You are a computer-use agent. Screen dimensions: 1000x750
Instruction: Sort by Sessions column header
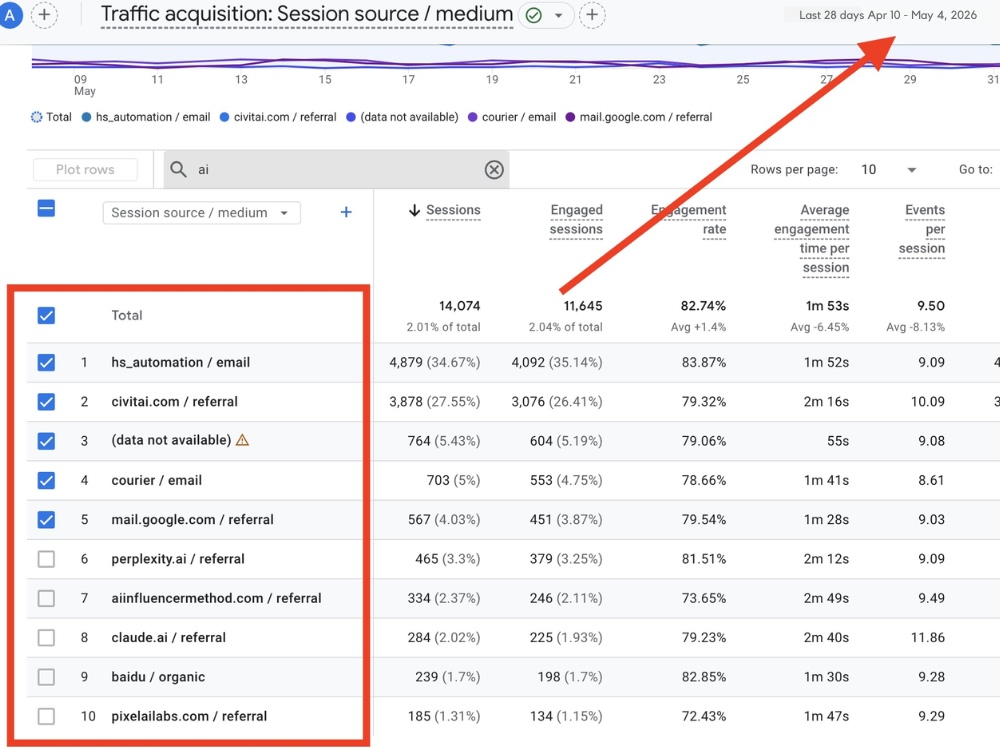tap(453, 210)
